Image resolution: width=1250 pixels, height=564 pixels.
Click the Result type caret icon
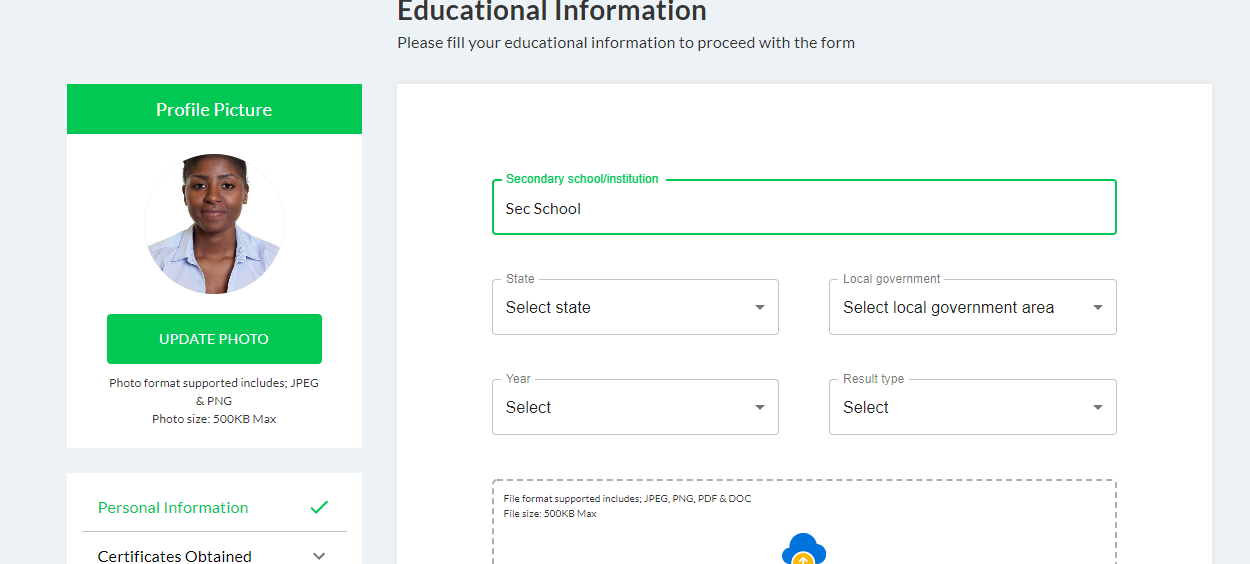coord(1097,407)
